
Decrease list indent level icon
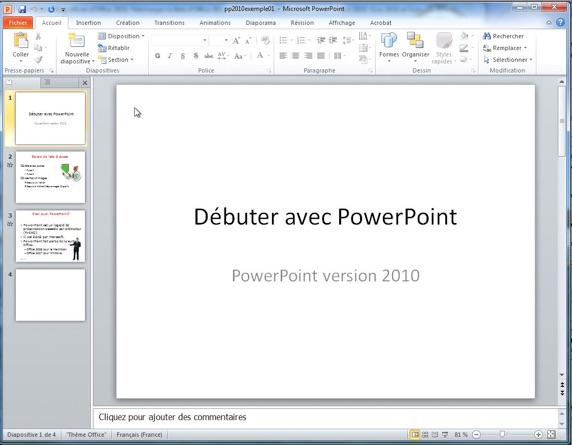click(321, 40)
